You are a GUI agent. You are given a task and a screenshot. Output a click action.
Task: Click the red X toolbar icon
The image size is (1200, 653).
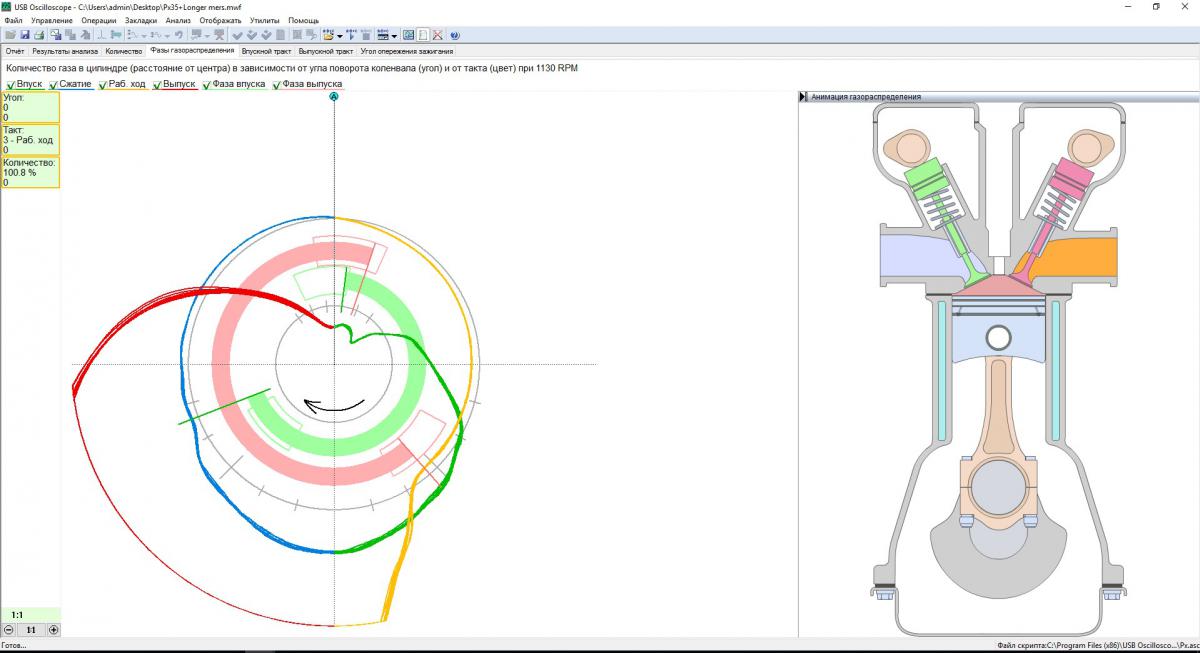click(x=437, y=35)
